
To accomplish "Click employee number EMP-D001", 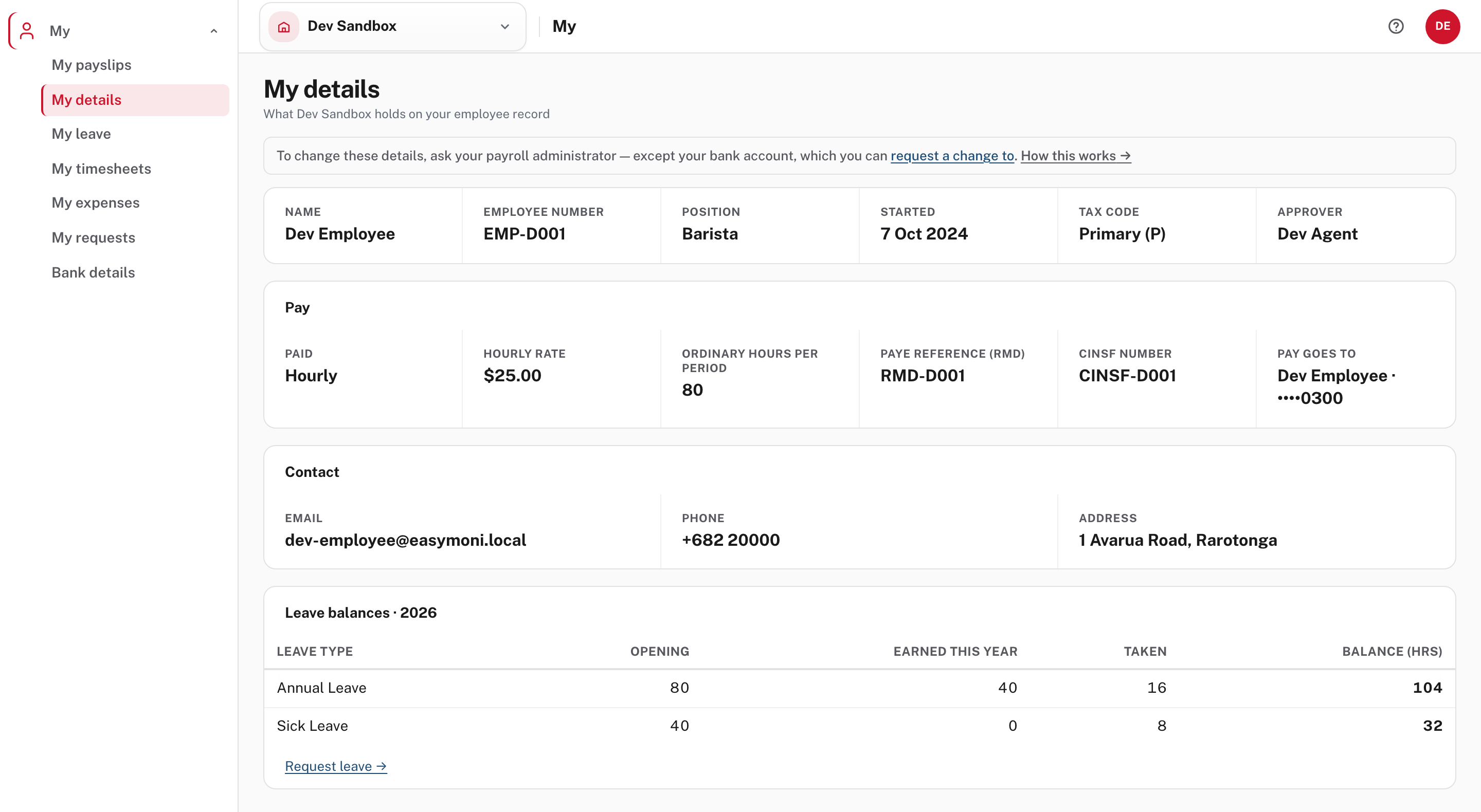I will point(525,234).
